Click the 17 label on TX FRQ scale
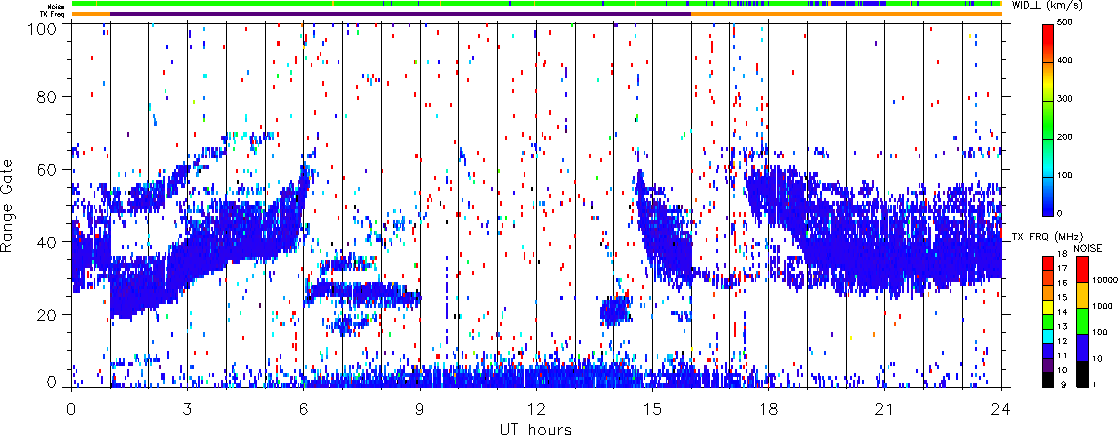The height and width of the screenshot is (435, 1118). [x=1062, y=270]
